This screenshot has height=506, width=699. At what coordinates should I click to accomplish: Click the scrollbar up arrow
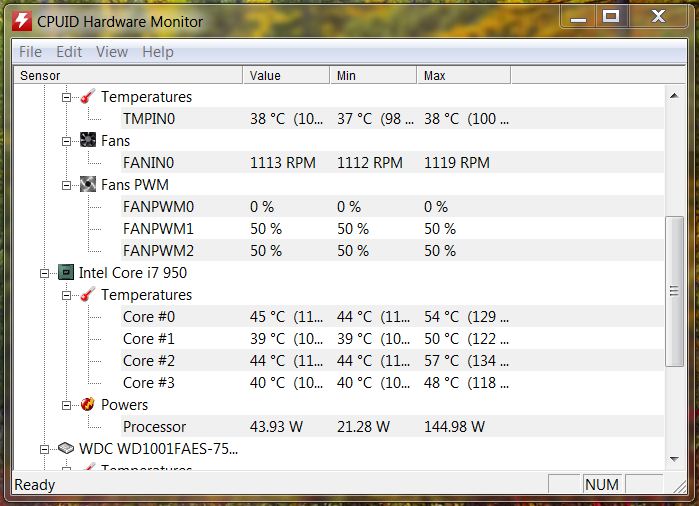click(674, 95)
